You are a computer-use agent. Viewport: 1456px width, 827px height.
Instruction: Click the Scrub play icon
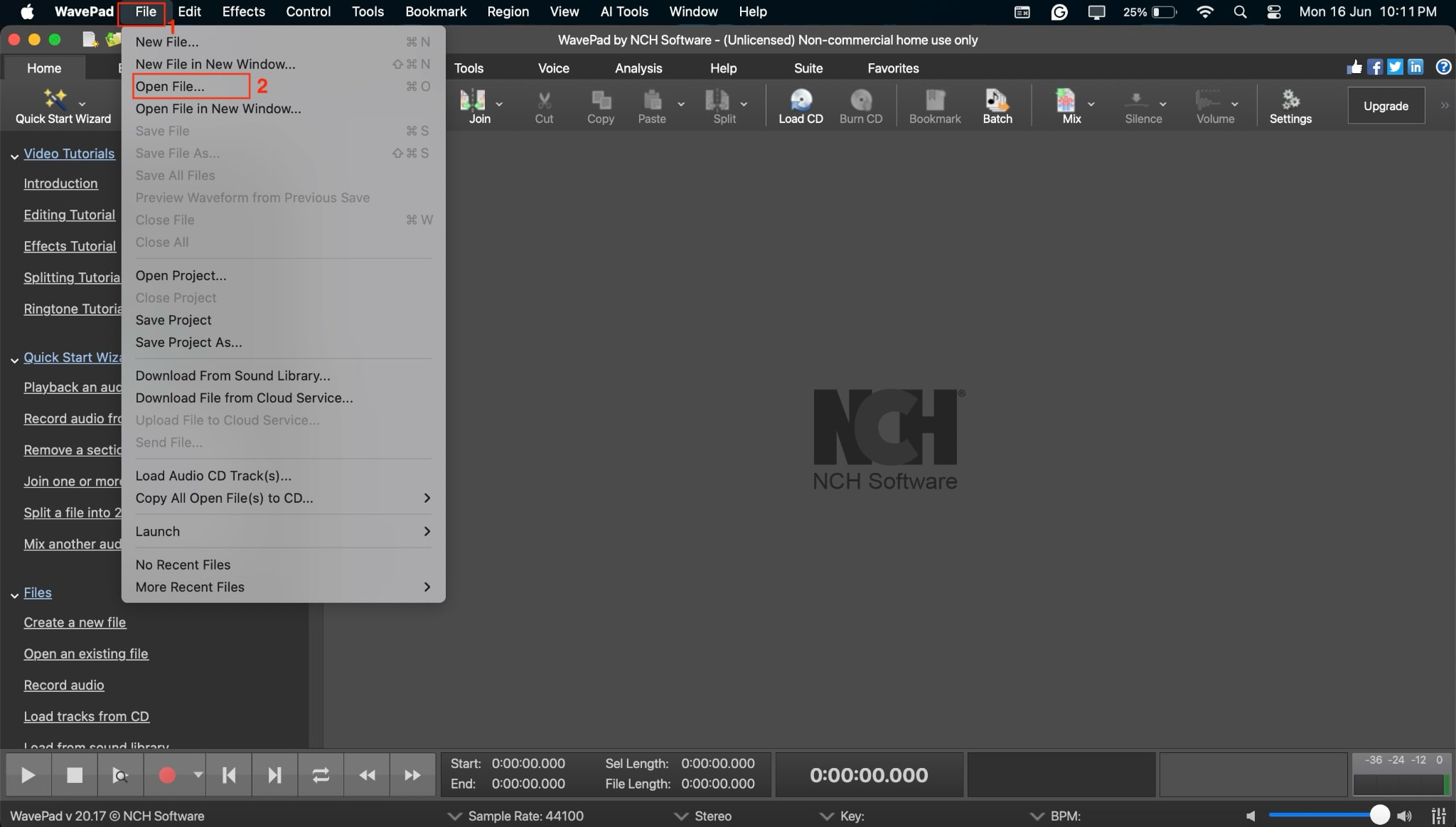click(120, 774)
